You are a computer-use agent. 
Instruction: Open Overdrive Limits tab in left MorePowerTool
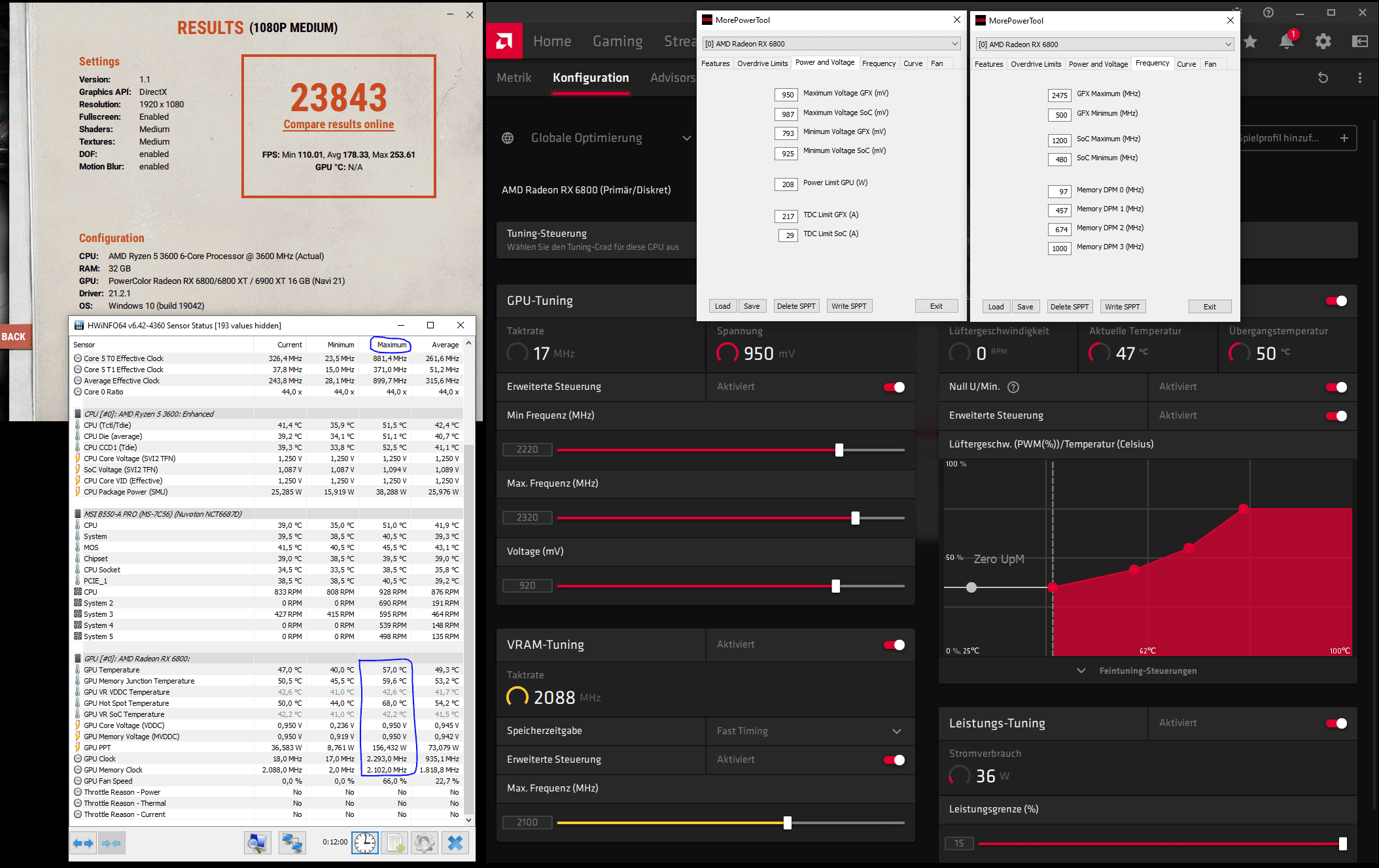762,63
